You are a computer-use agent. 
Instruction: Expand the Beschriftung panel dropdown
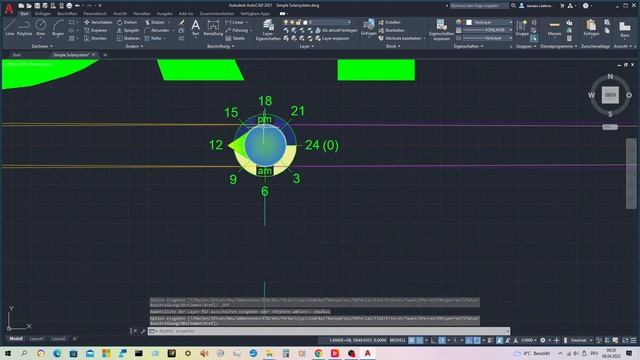[x=220, y=46]
